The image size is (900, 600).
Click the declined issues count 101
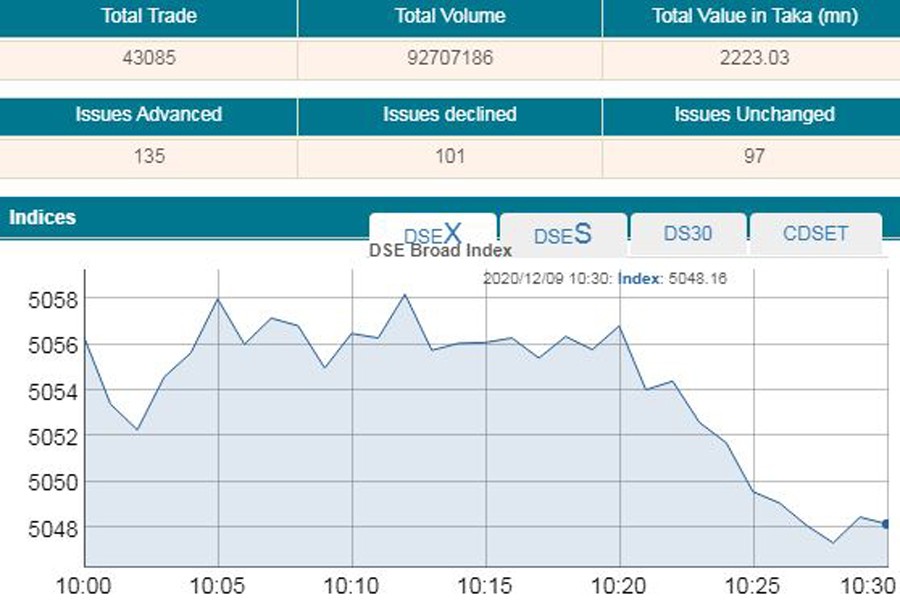click(x=450, y=156)
